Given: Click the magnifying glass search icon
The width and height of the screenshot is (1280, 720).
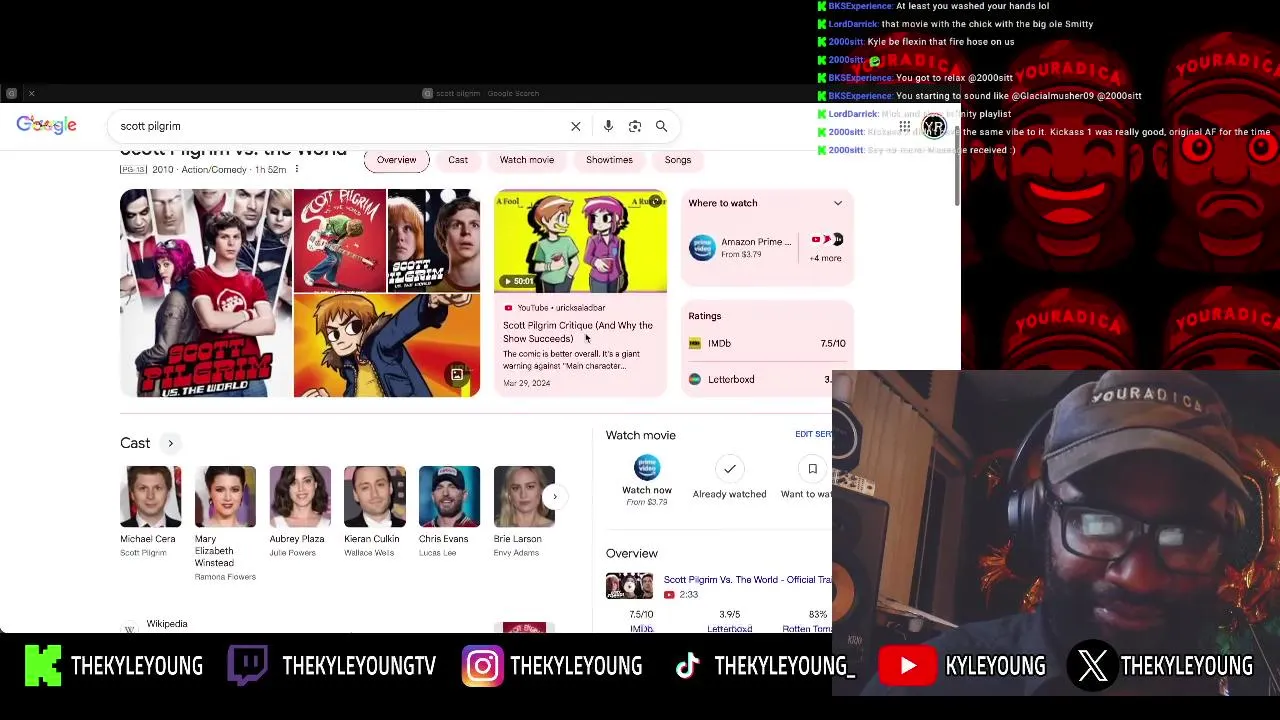Looking at the screenshot, I should tap(661, 126).
